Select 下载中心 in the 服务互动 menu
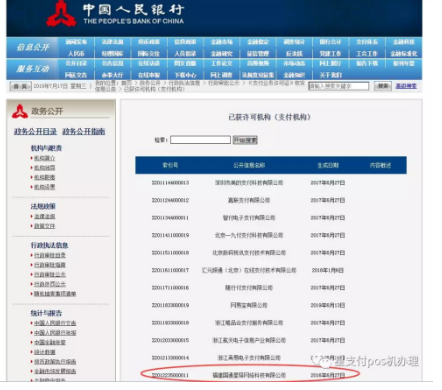This screenshot has width=442, height=390. [x=185, y=75]
